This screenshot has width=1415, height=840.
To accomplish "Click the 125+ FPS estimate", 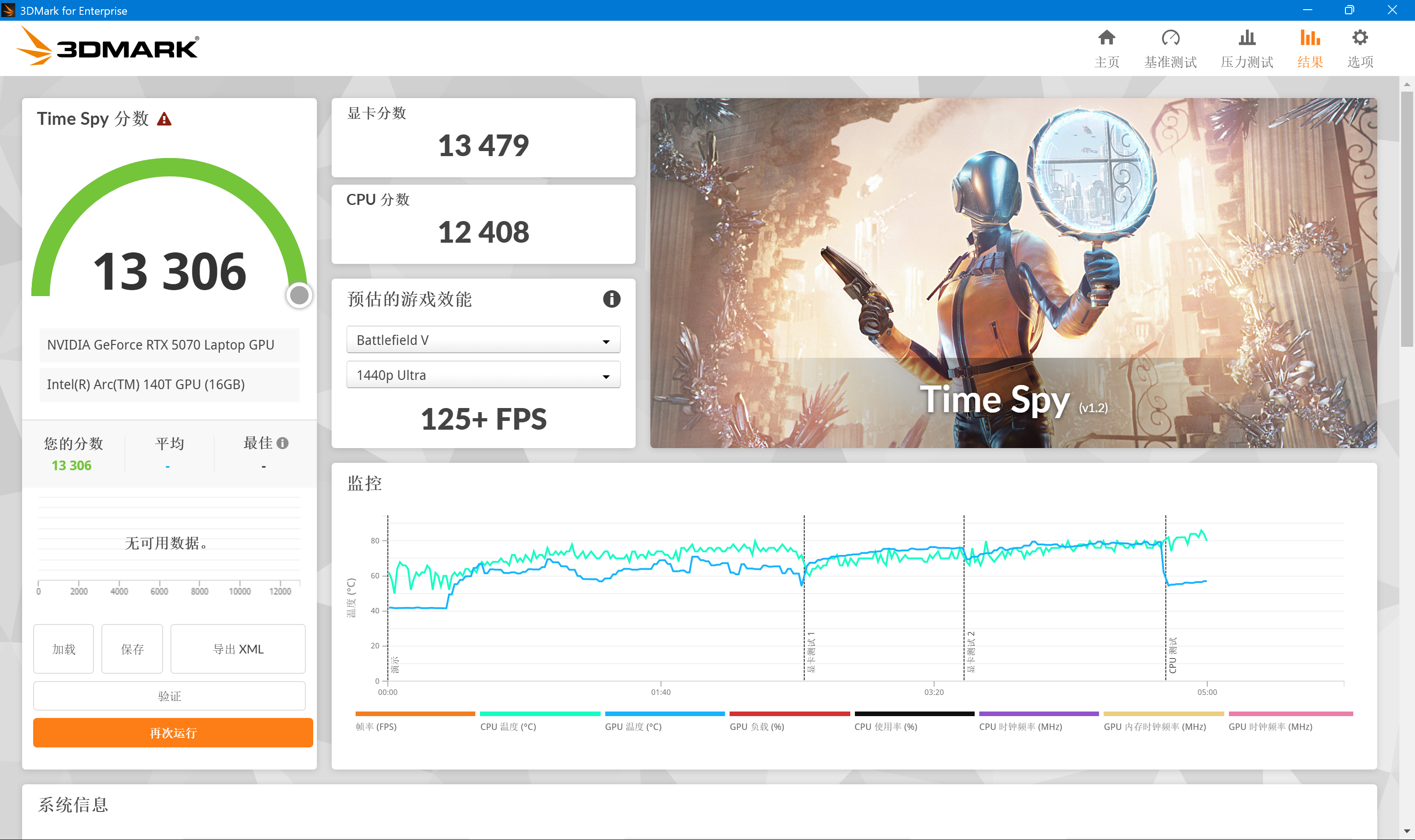I will 483,419.
